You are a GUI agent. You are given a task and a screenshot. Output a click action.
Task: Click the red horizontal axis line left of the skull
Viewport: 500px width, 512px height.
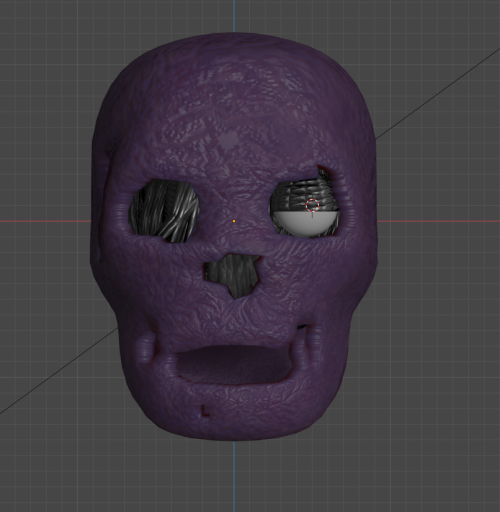(45, 221)
